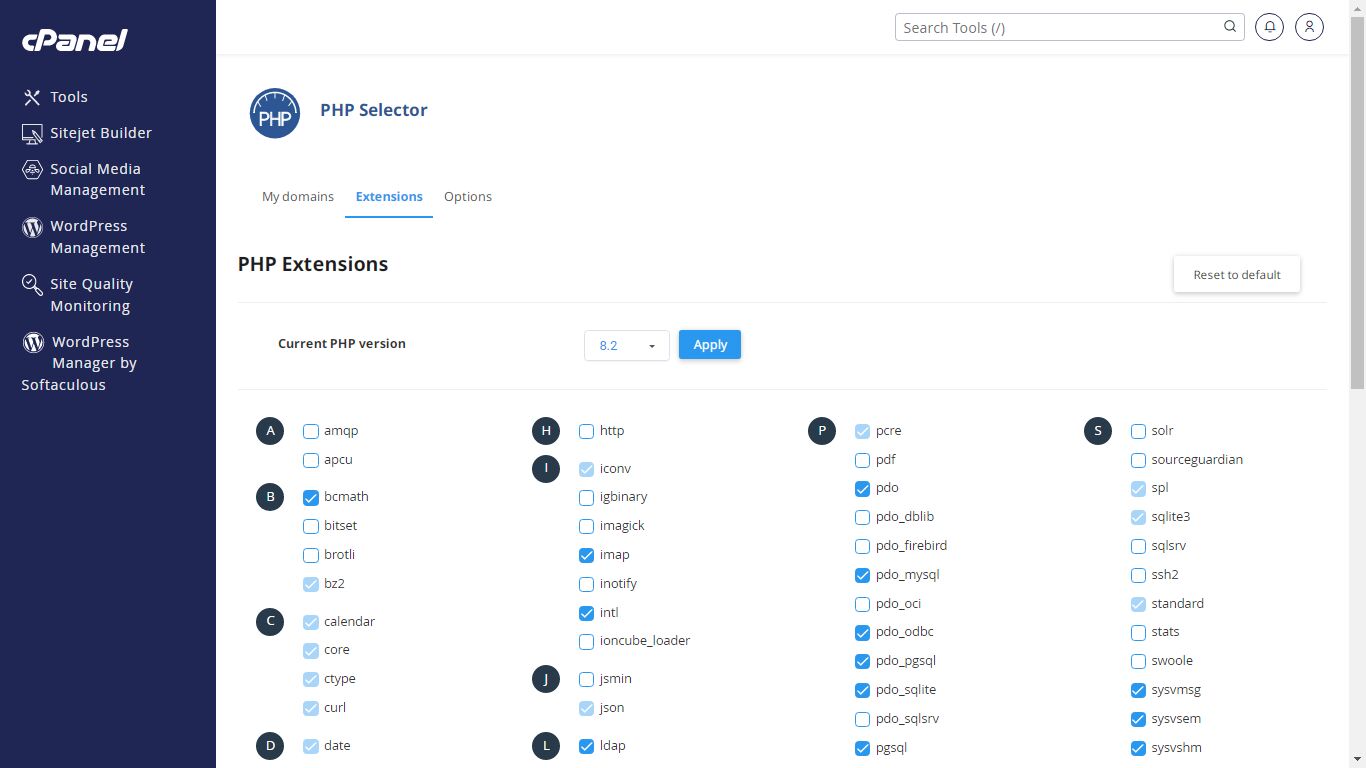The height and width of the screenshot is (768, 1366).
Task: Click the Search Tools input field
Action: (1060, 27)
